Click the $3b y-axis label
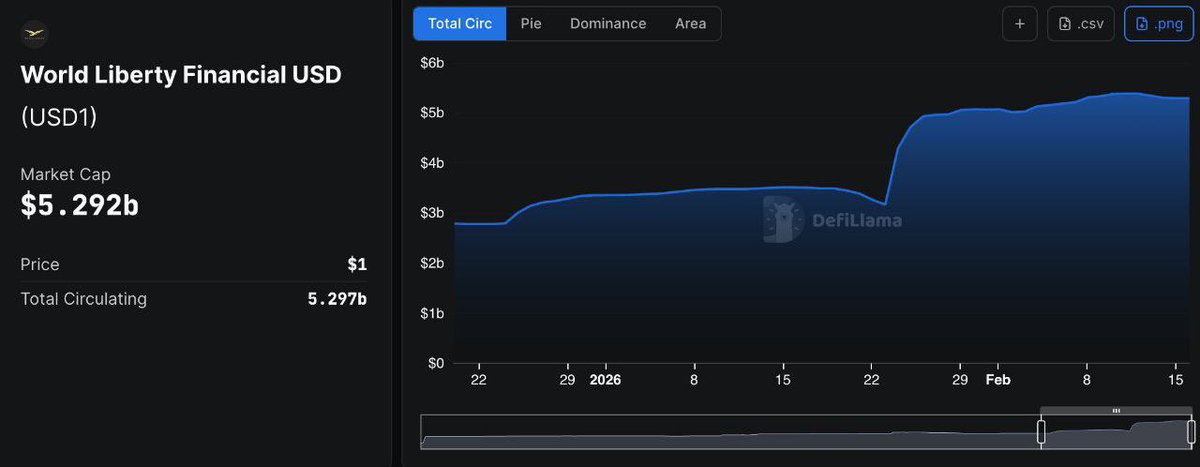The image size is (1200, 467). click(431, 213)
